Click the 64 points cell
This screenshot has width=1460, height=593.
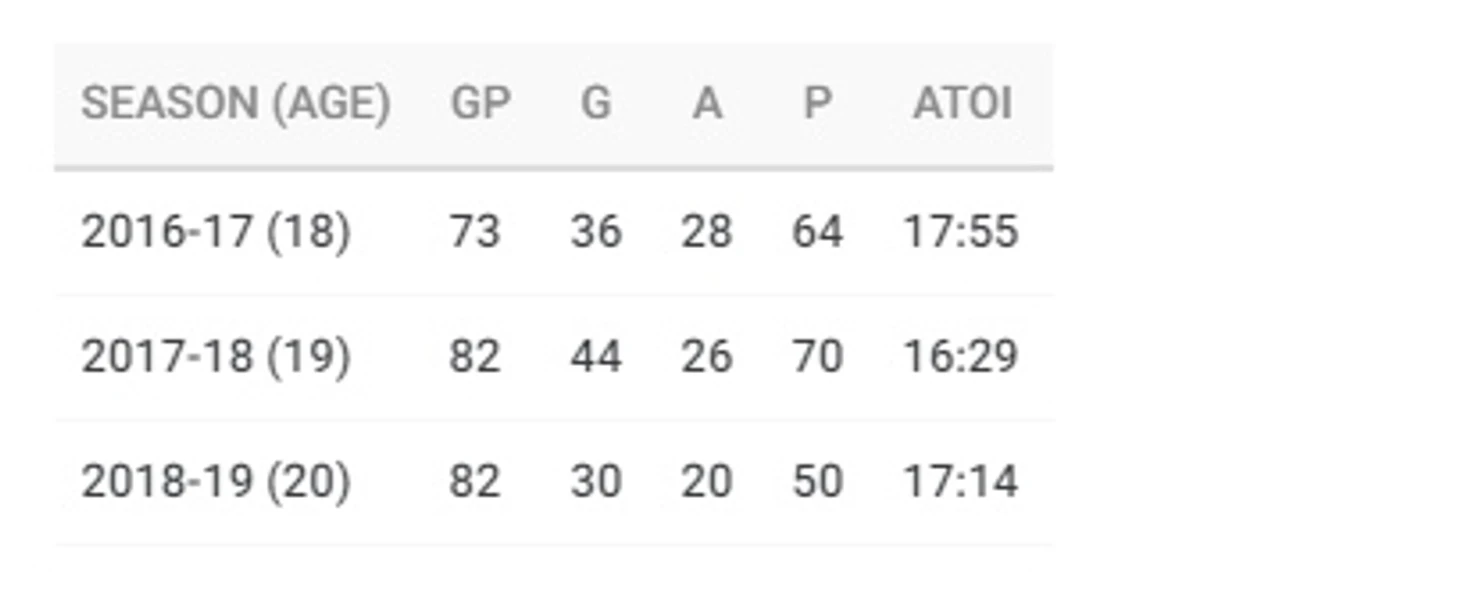tap(818, 232)
